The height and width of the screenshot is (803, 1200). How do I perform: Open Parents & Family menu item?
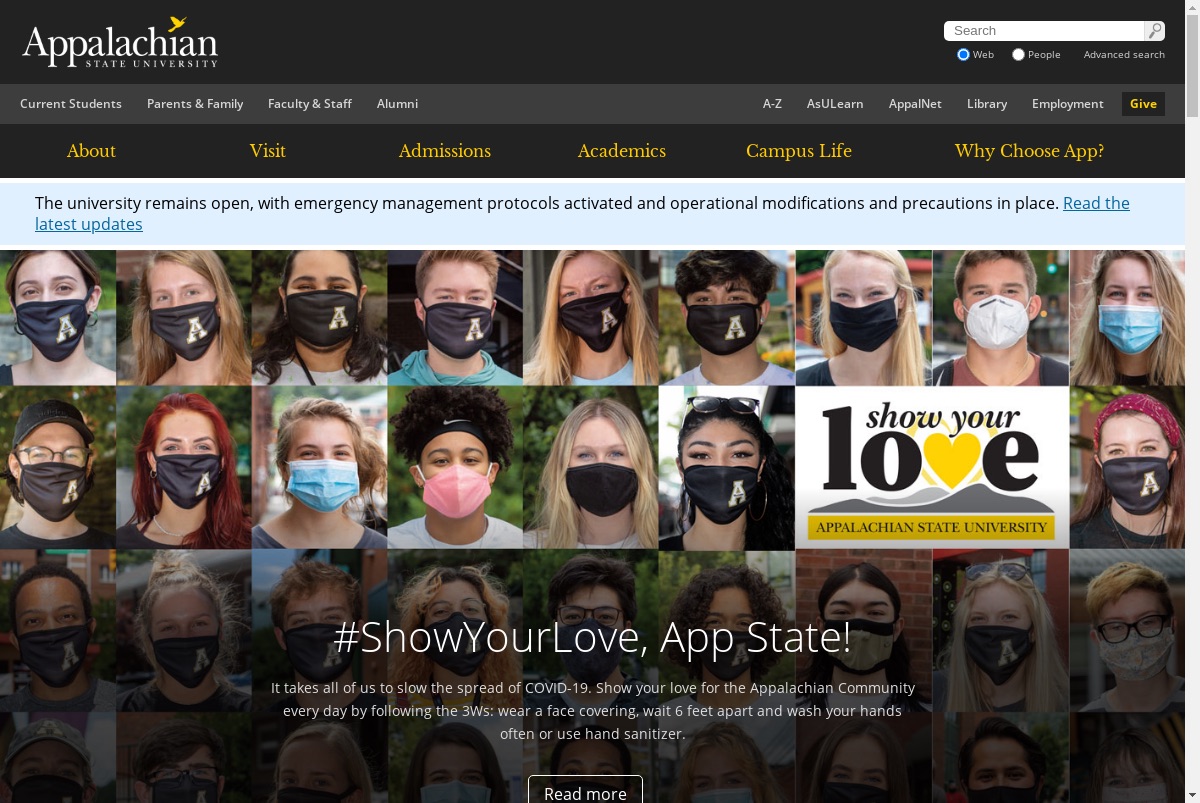195,104
